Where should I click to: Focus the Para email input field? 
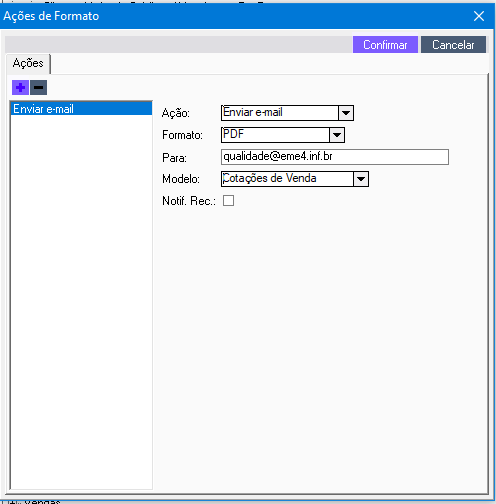[x=335, y=157]
